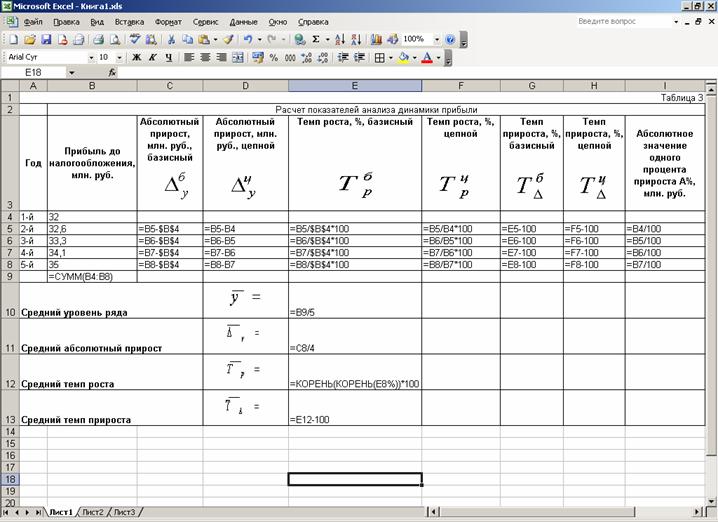This screenshot has height=522, width=718.
Task: Open a file with the folder icon
Action: click(30, 39)
